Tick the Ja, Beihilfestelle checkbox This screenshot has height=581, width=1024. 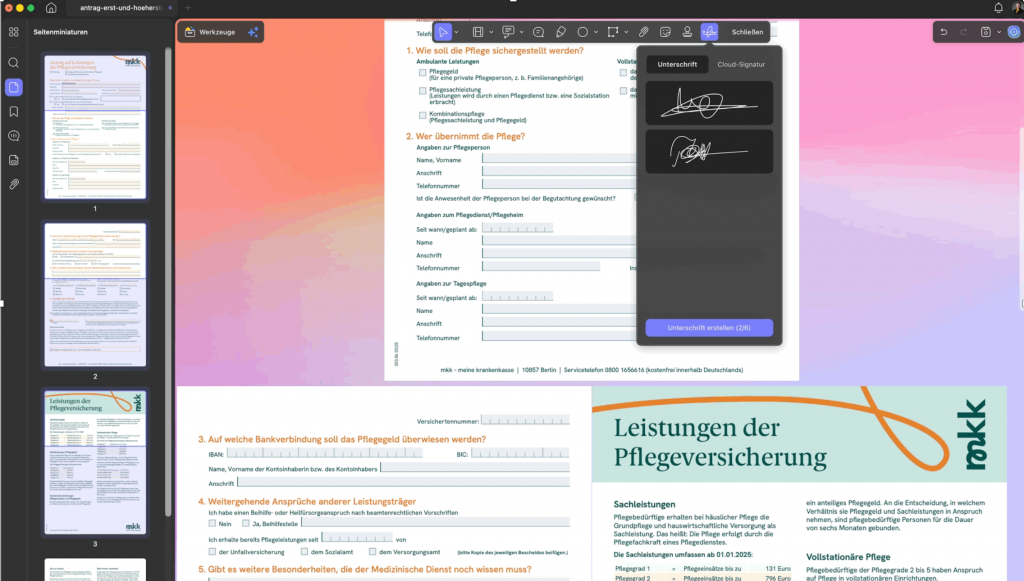coord(246,523)
